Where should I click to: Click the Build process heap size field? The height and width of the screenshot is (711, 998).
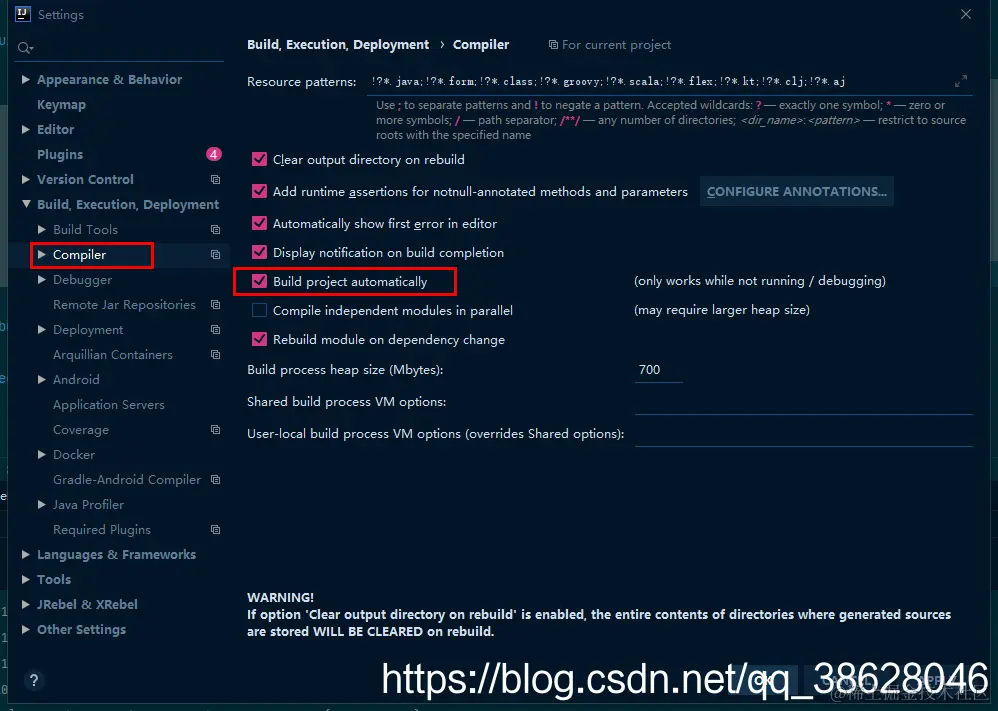[658, 370]
